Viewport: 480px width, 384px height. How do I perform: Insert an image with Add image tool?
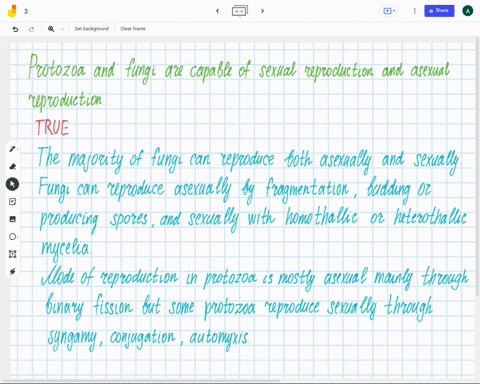click(13, 219)
